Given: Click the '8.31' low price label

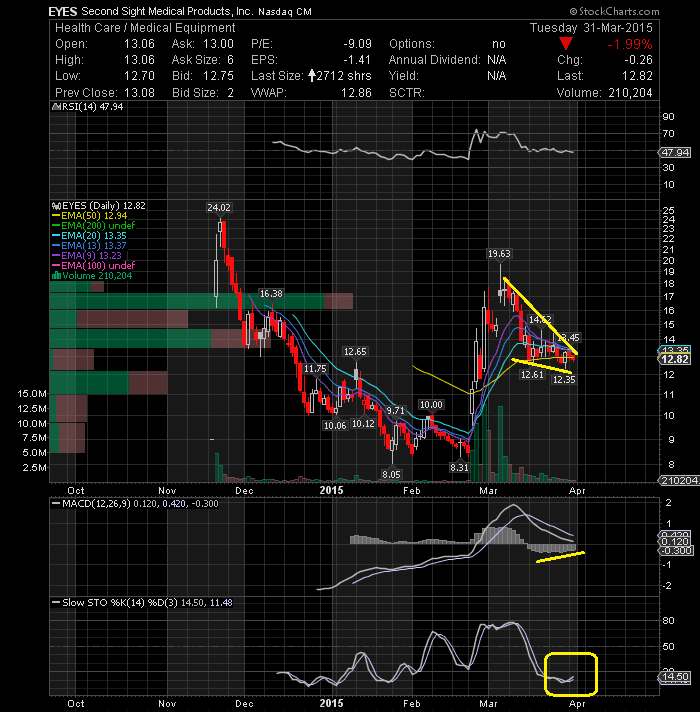Looking at the screenshot, I should (459, 467).
